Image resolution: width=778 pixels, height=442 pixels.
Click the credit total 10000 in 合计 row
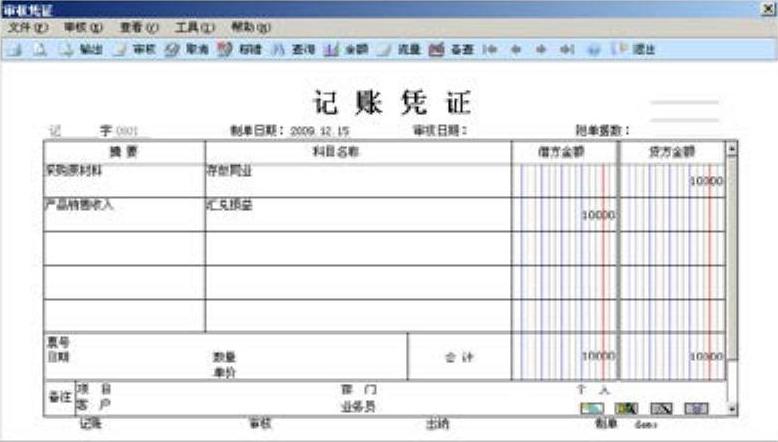click(x=706, y=357)
